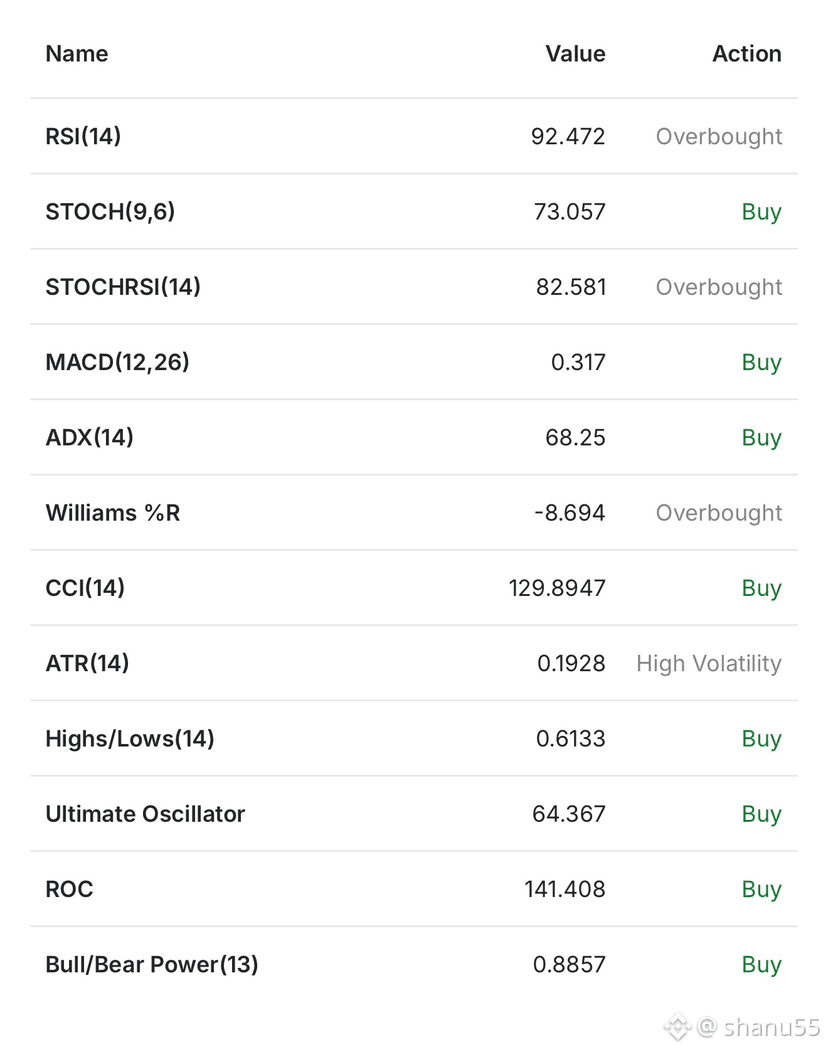828x1052 pixels.
Task: Click the MACD value 0.317
Action: pyautogui.click(x=578, y=362)
